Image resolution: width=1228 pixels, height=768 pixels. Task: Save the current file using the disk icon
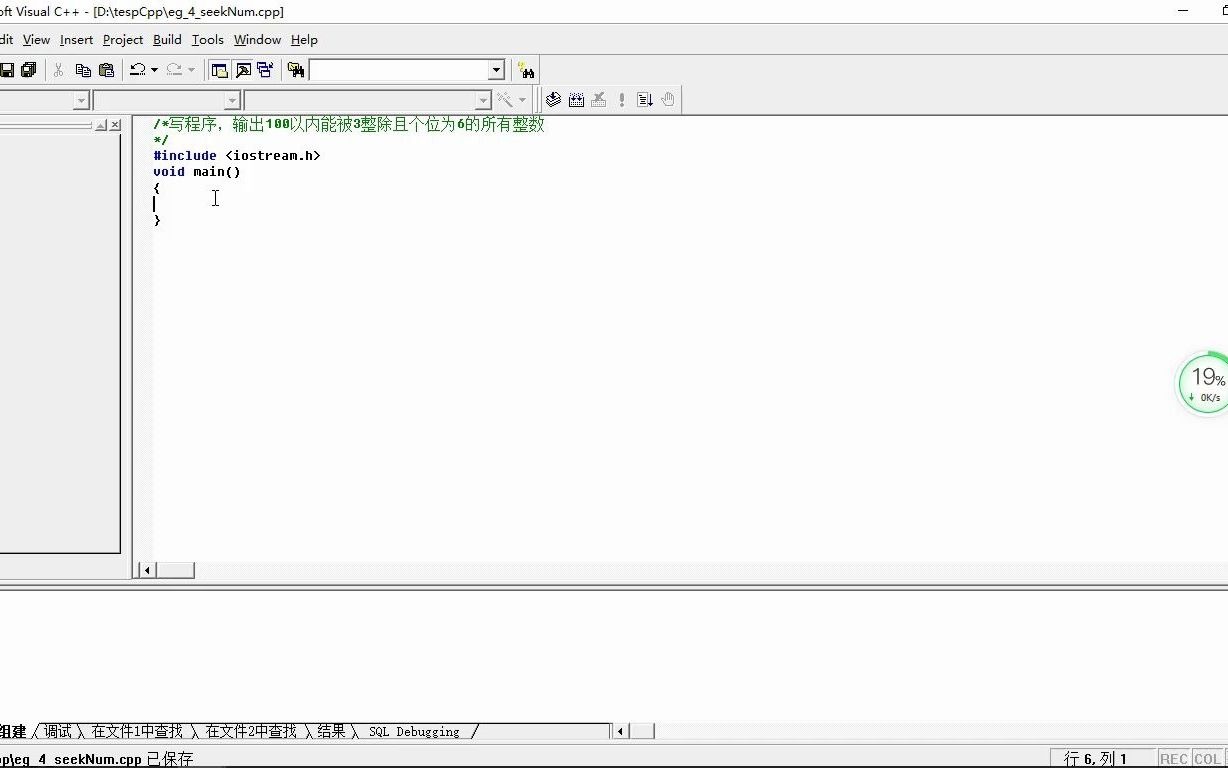(8, 69)
